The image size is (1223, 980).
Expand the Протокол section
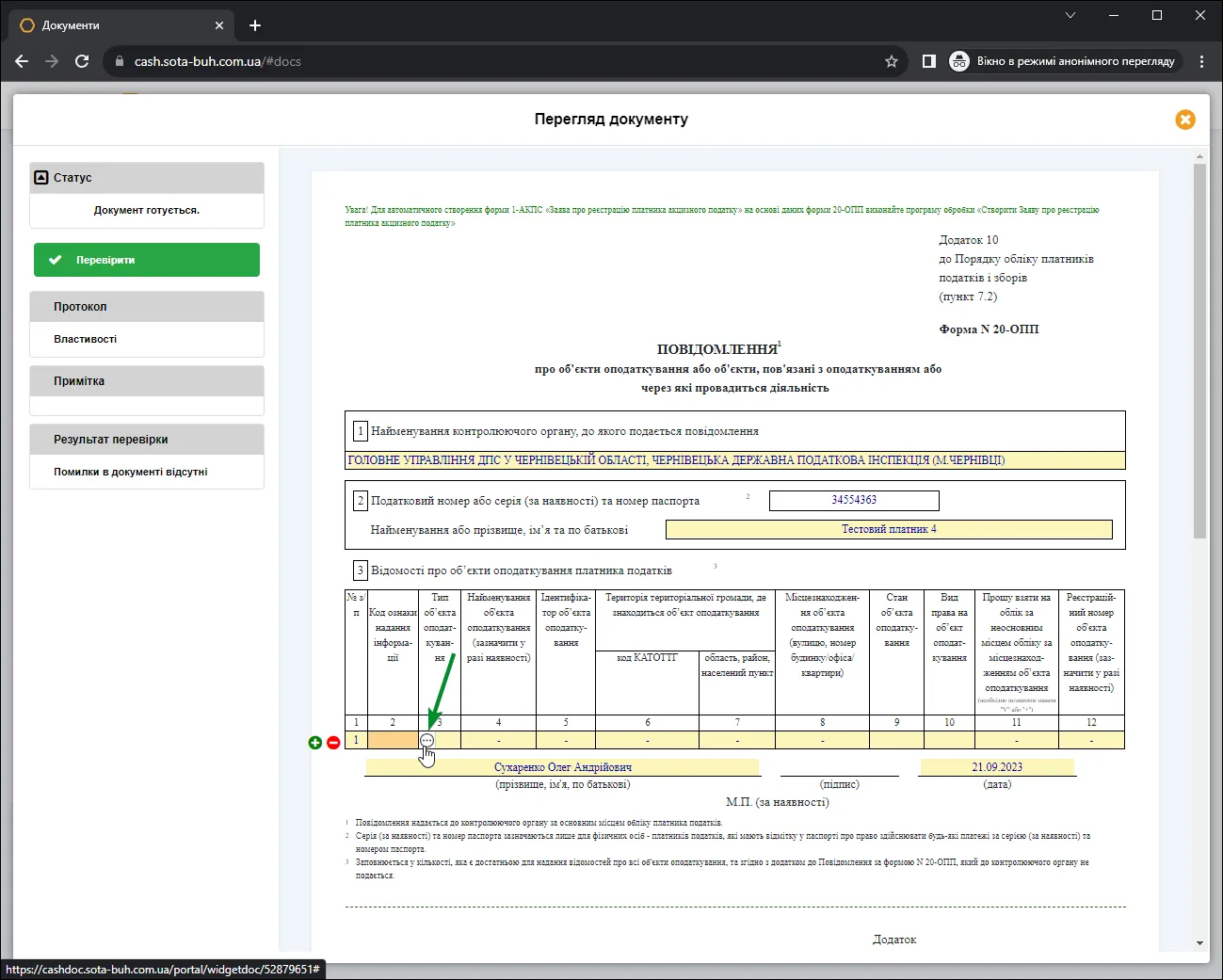coord(147,307)
